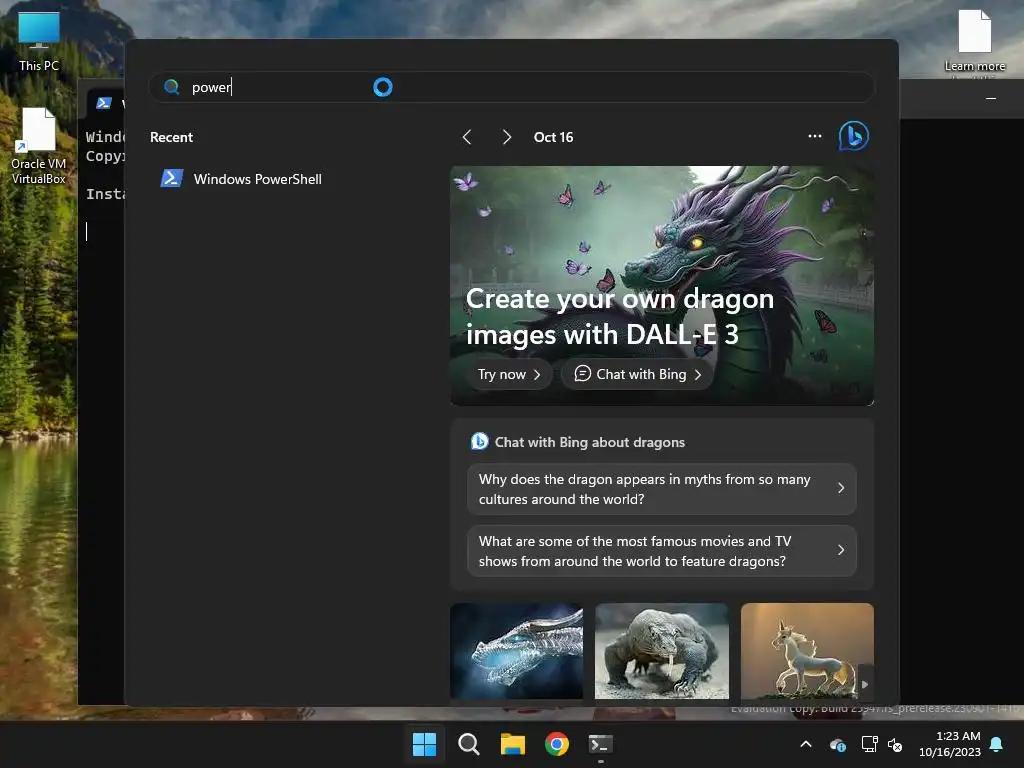Open the unicorn horse thumbnail
The image size is (1024, 768).
(807, 651)
